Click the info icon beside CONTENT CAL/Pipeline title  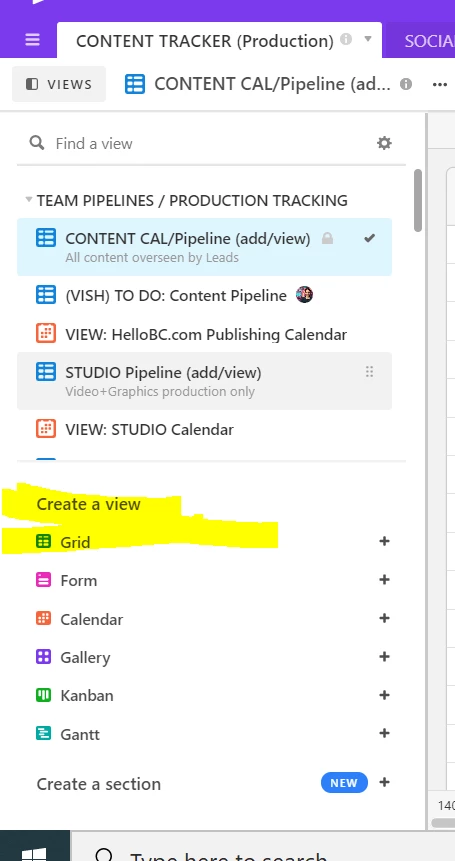click(x=406, y=84)
